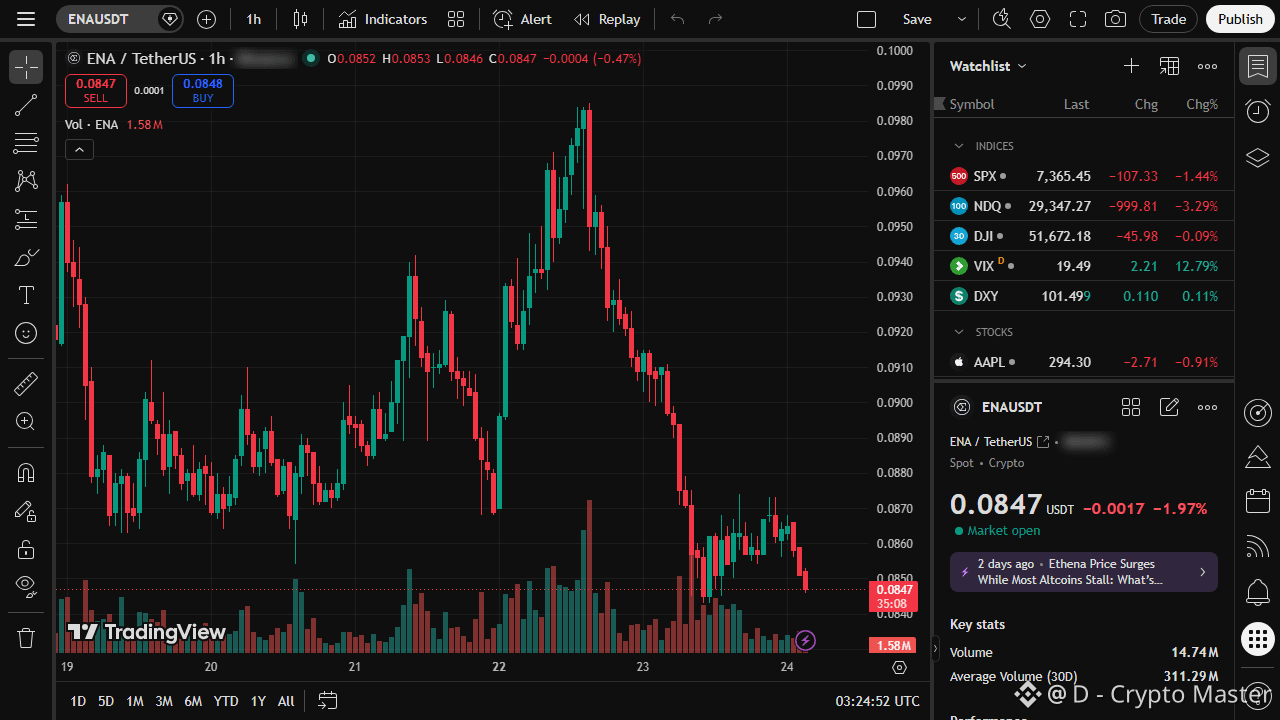Start bar Replay mode
Viewport: 1280px width, 720px height.
[607, 19]
